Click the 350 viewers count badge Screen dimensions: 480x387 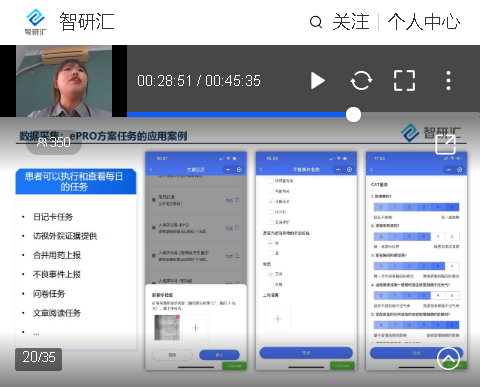[54, 142]
